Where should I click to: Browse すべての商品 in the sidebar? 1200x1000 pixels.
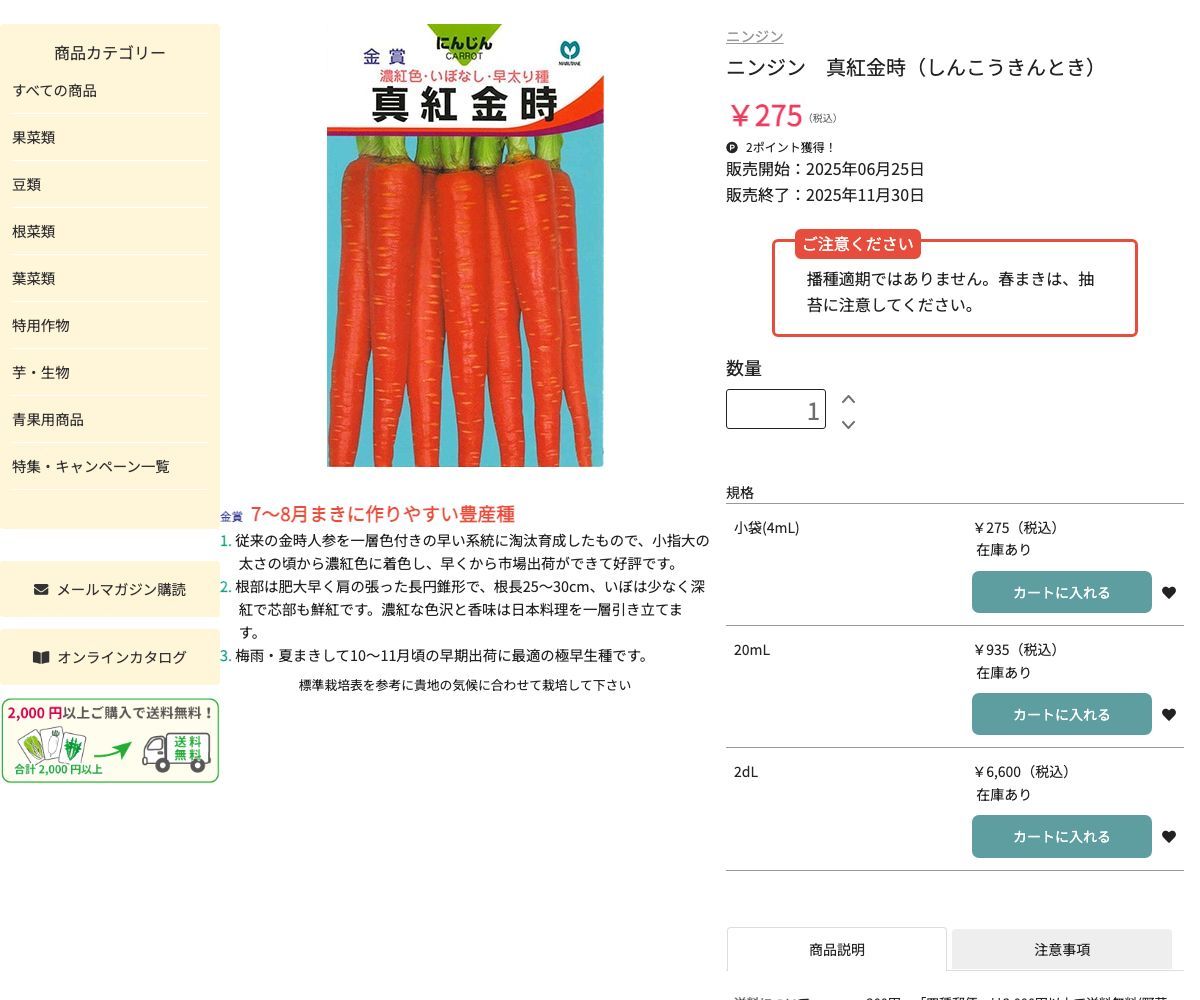pyautogui.click(x=55, y=91)
